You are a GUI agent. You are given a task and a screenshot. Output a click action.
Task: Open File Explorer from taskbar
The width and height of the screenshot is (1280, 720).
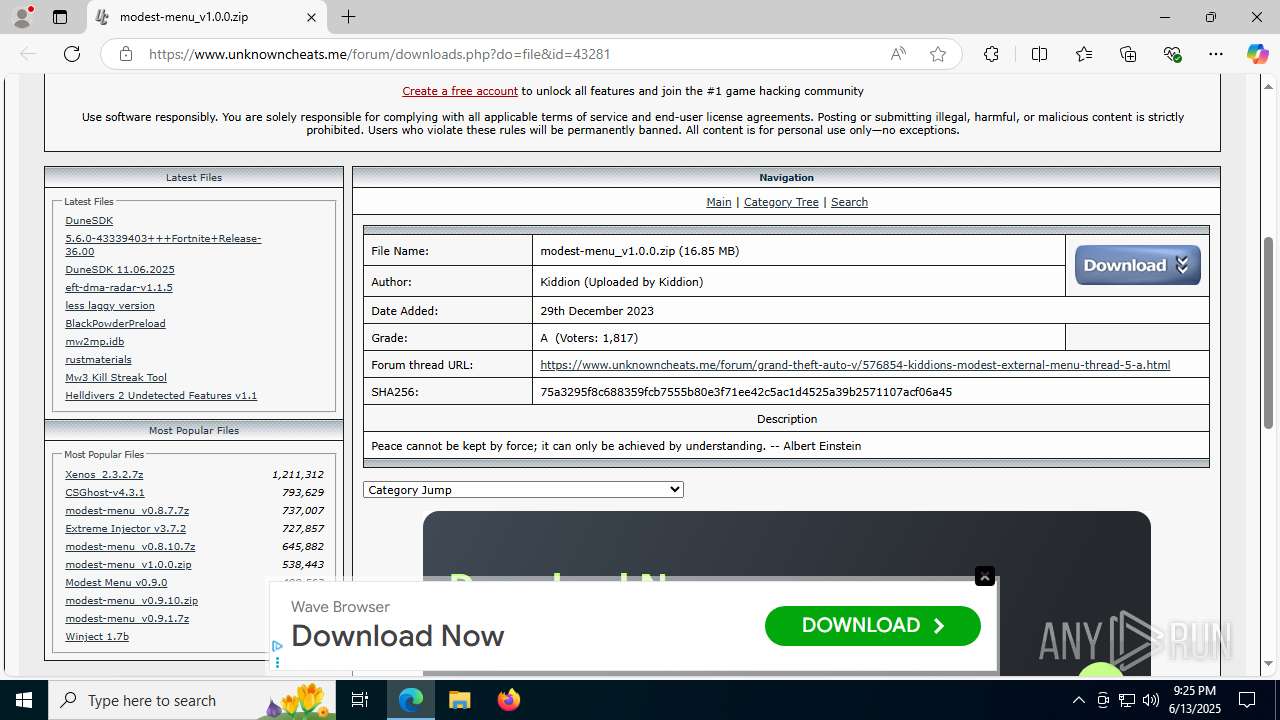pos(459,700)
